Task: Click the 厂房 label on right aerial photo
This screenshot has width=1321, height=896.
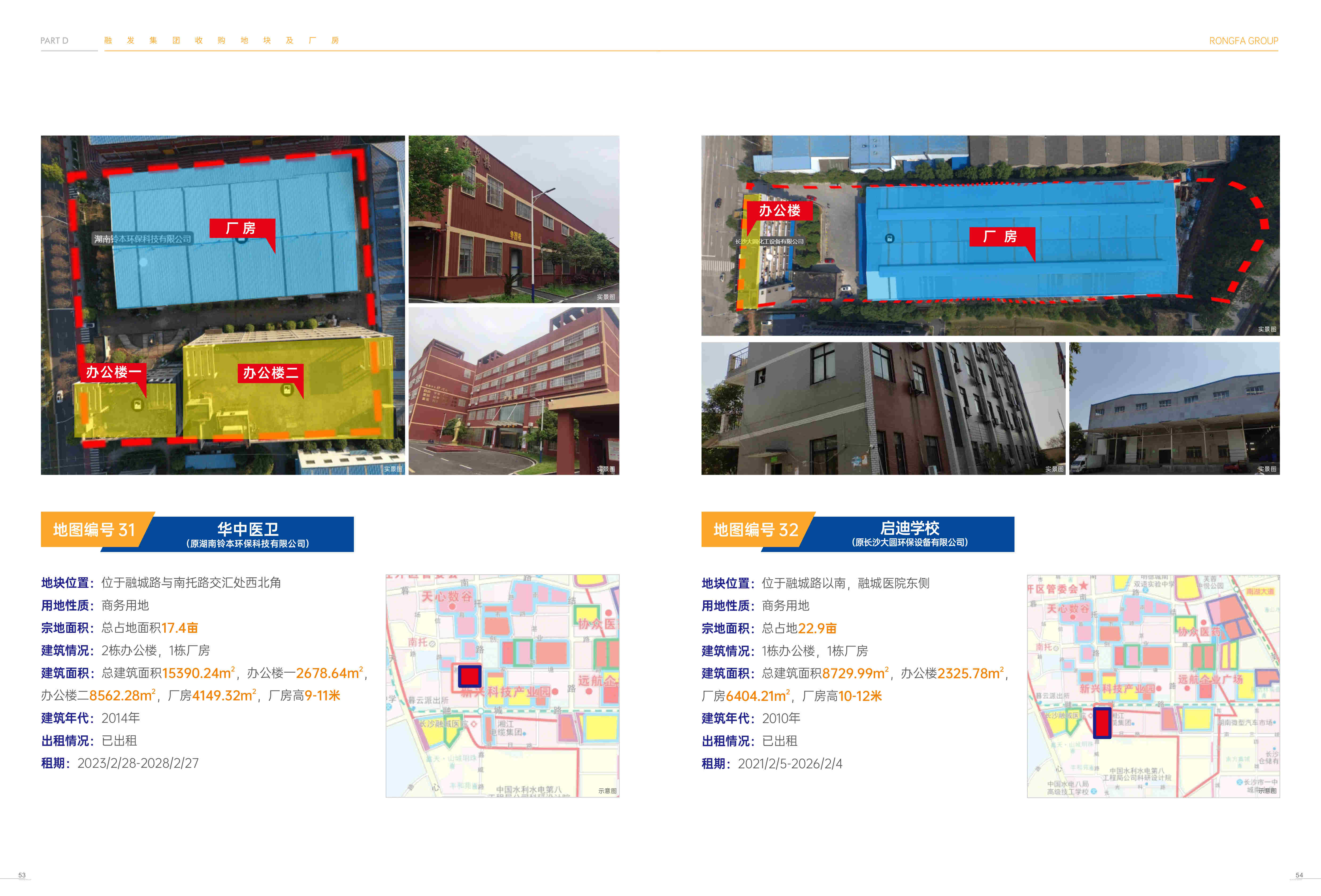Action: (x=1001, y=236)
